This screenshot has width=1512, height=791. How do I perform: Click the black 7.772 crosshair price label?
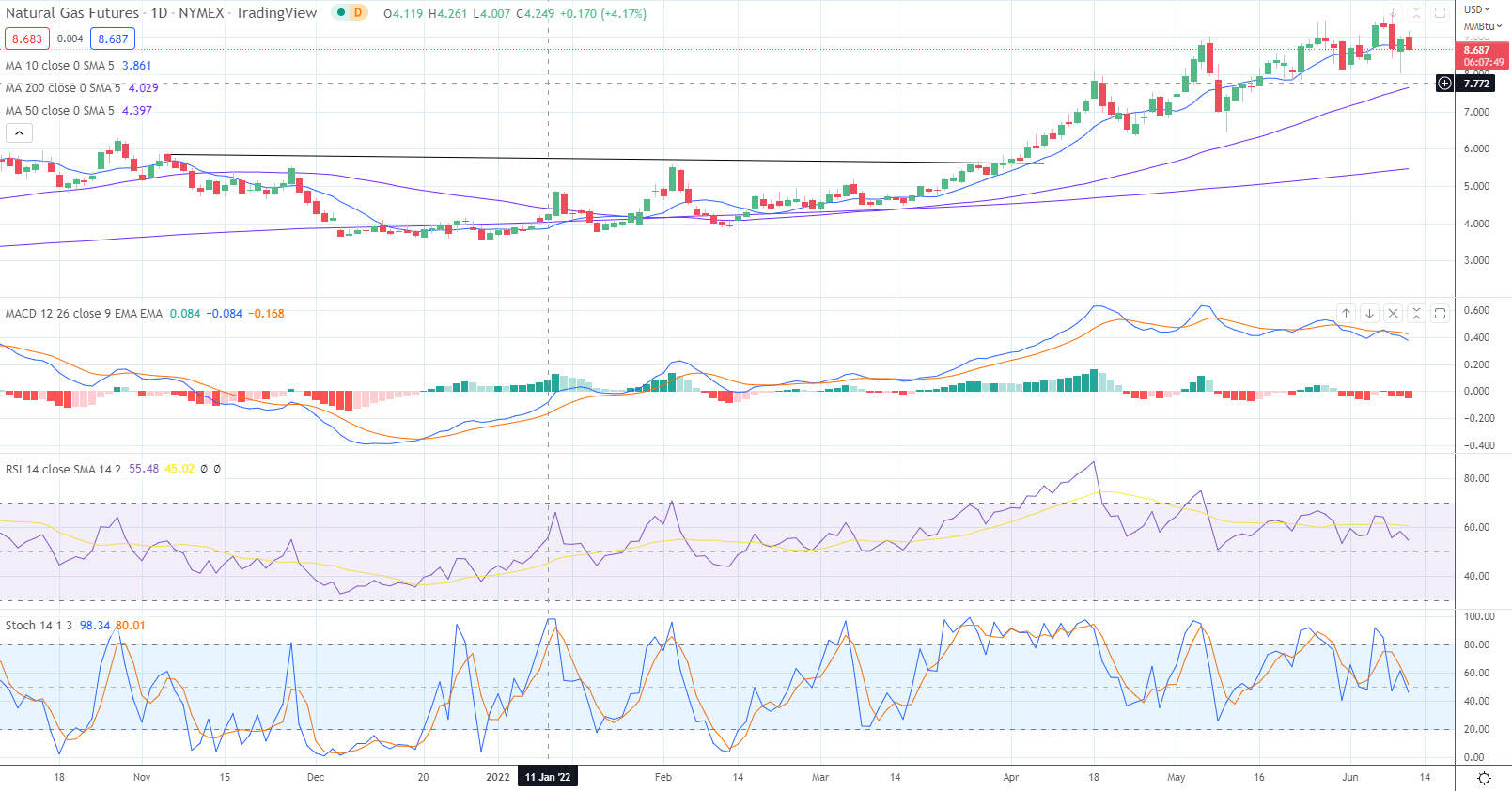pos(1477,84)
